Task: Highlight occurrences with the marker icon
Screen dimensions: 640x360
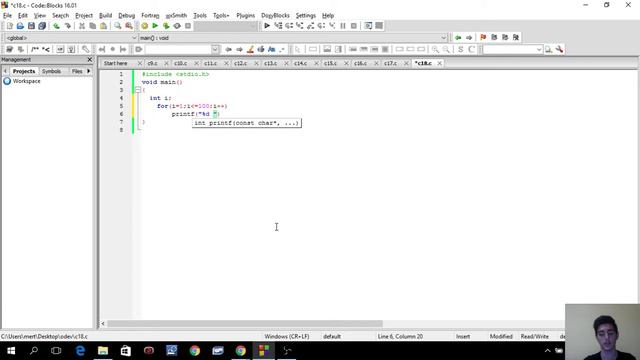Action: [250, 49]
